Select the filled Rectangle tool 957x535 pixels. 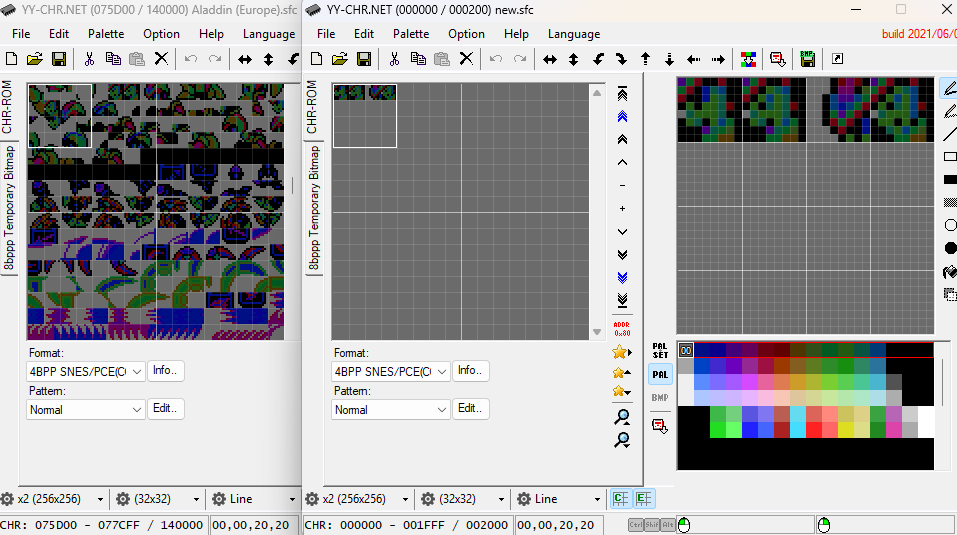(x=950, y=179)
